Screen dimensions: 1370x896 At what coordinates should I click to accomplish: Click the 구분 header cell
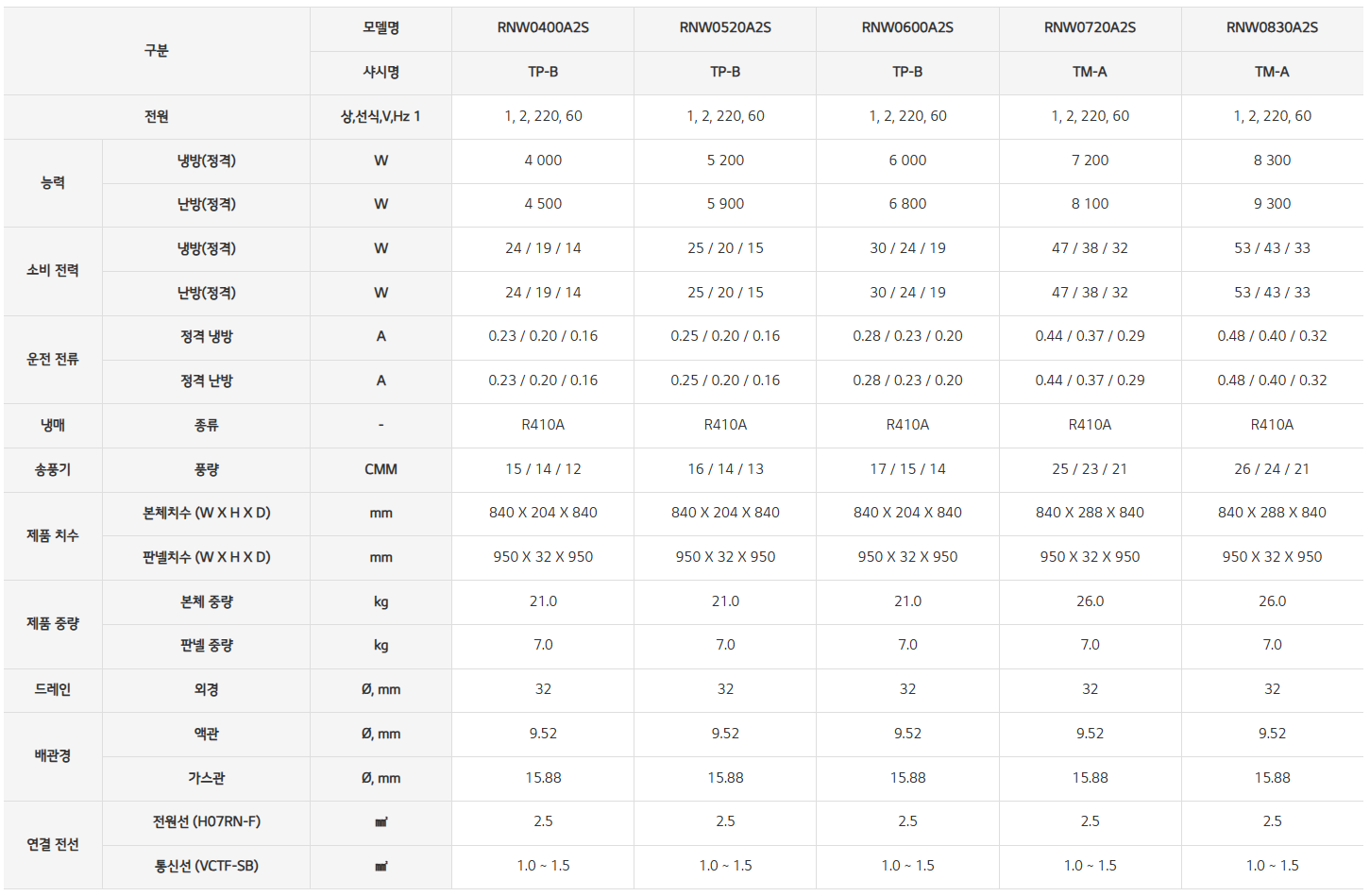[x=157, y=50]
